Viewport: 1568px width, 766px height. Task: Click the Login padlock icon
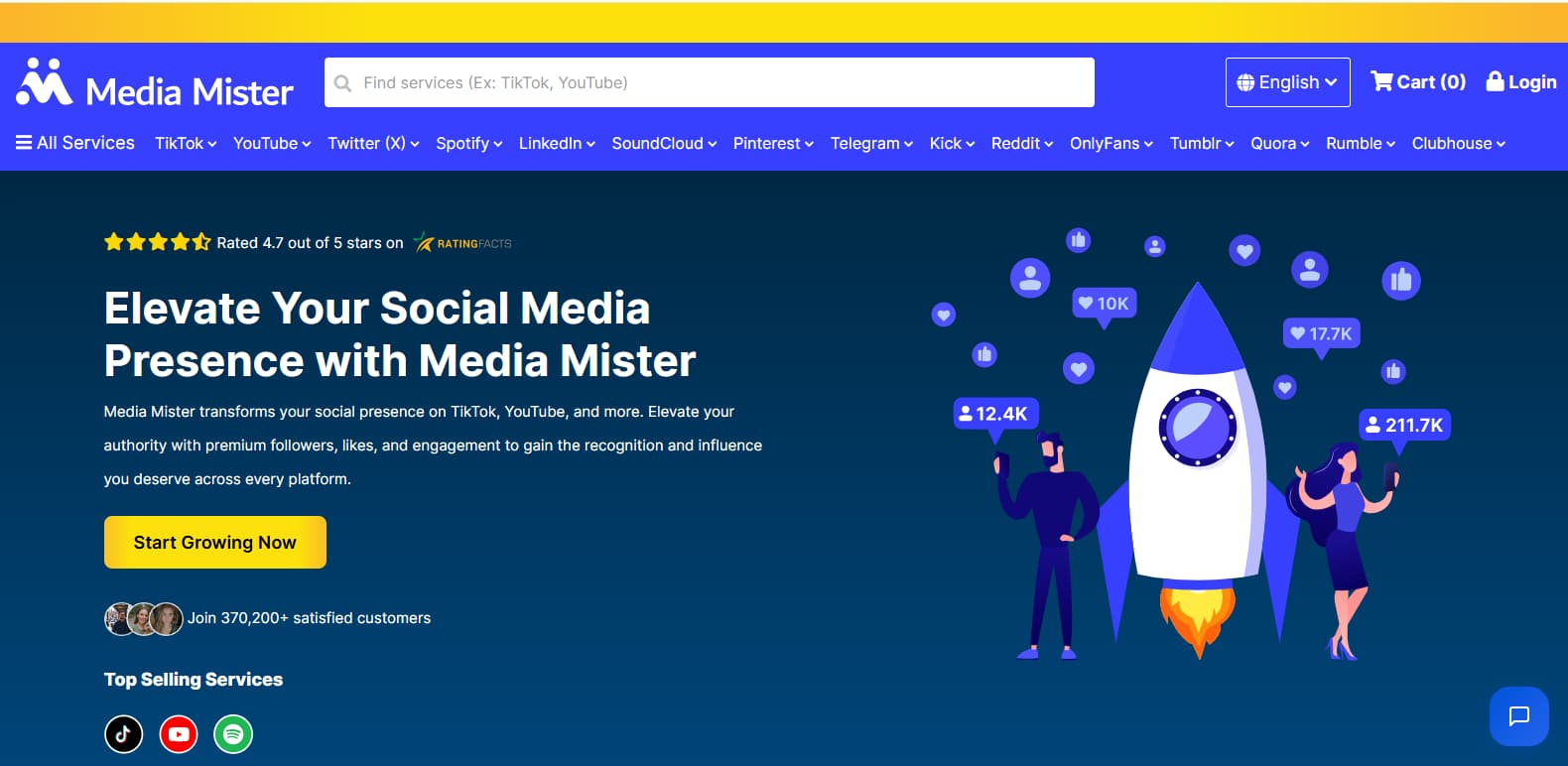(x=1495, y=81)
